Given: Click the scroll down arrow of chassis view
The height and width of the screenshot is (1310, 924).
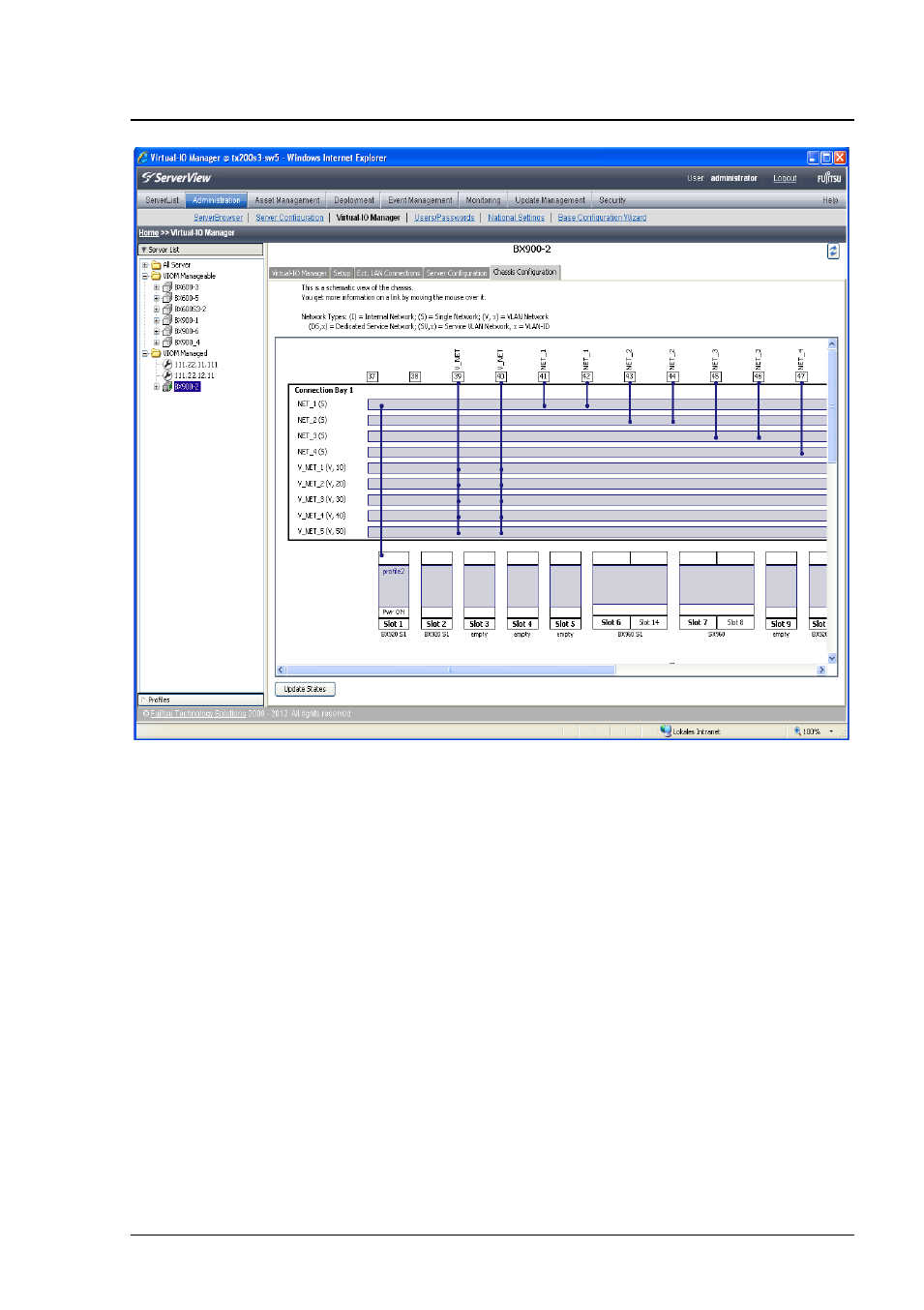Looking at the screenshot, I should pos(832,658).
